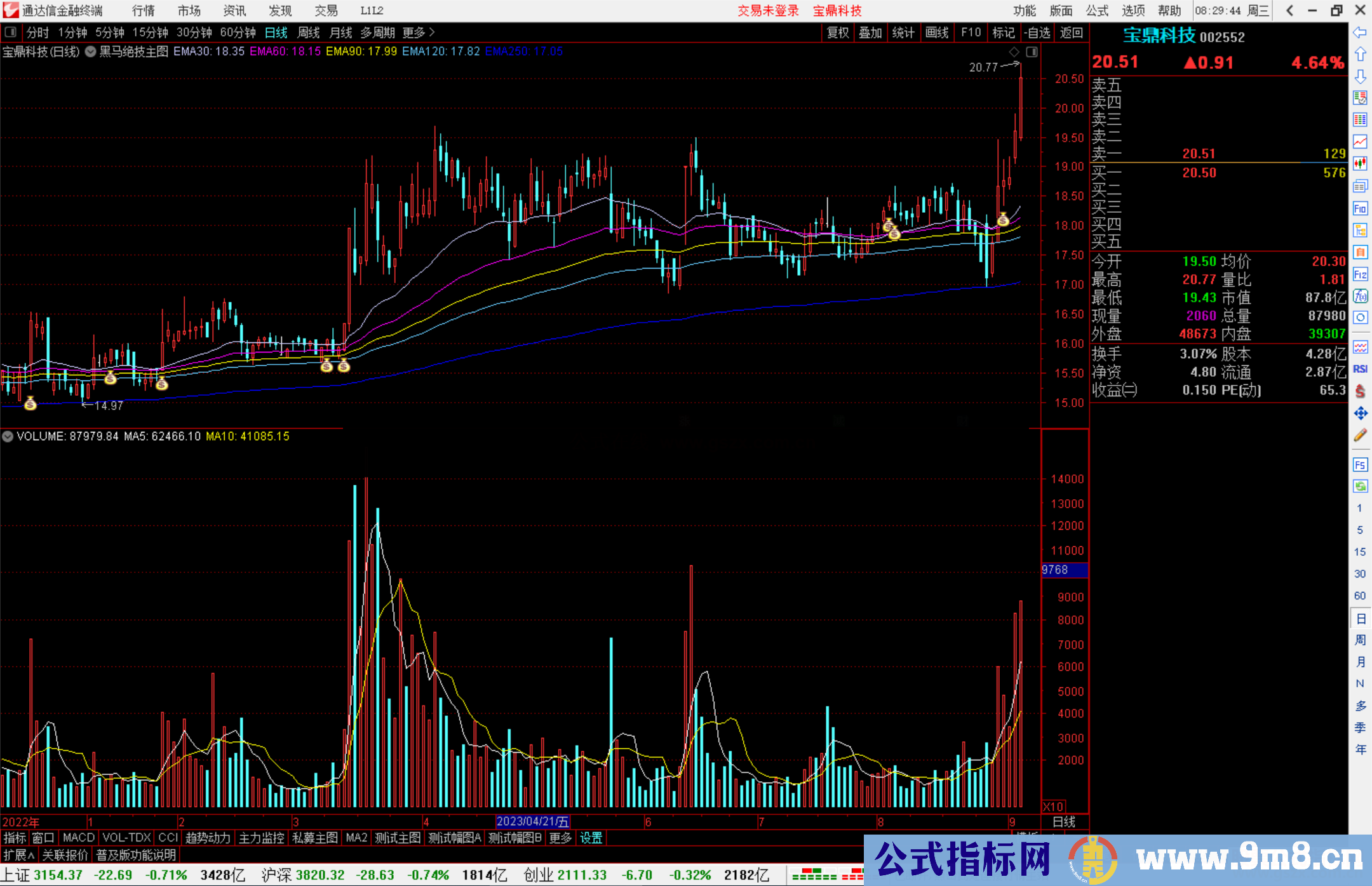The image size is (1372, 886).
Task: Click the blue four-way move arrows icon
Action: click(1360, 413)
